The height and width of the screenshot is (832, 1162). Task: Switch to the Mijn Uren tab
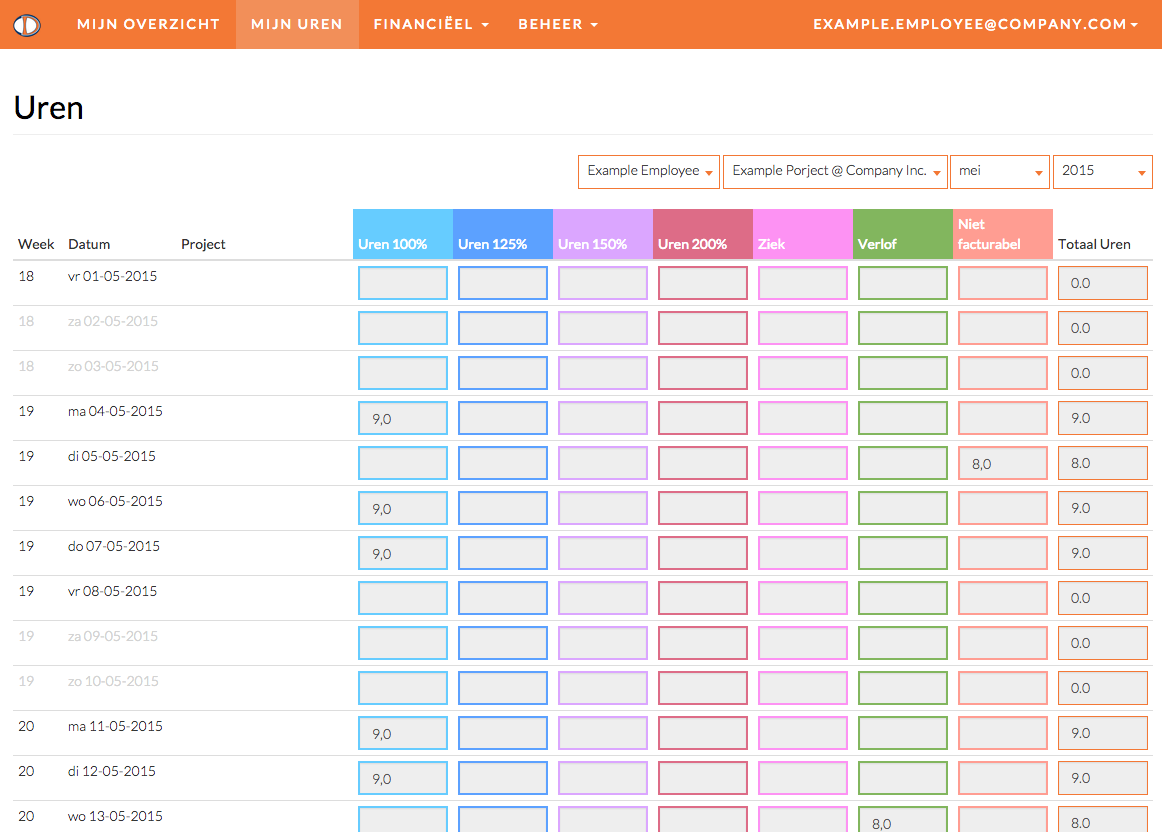click(x=296, y=24)
